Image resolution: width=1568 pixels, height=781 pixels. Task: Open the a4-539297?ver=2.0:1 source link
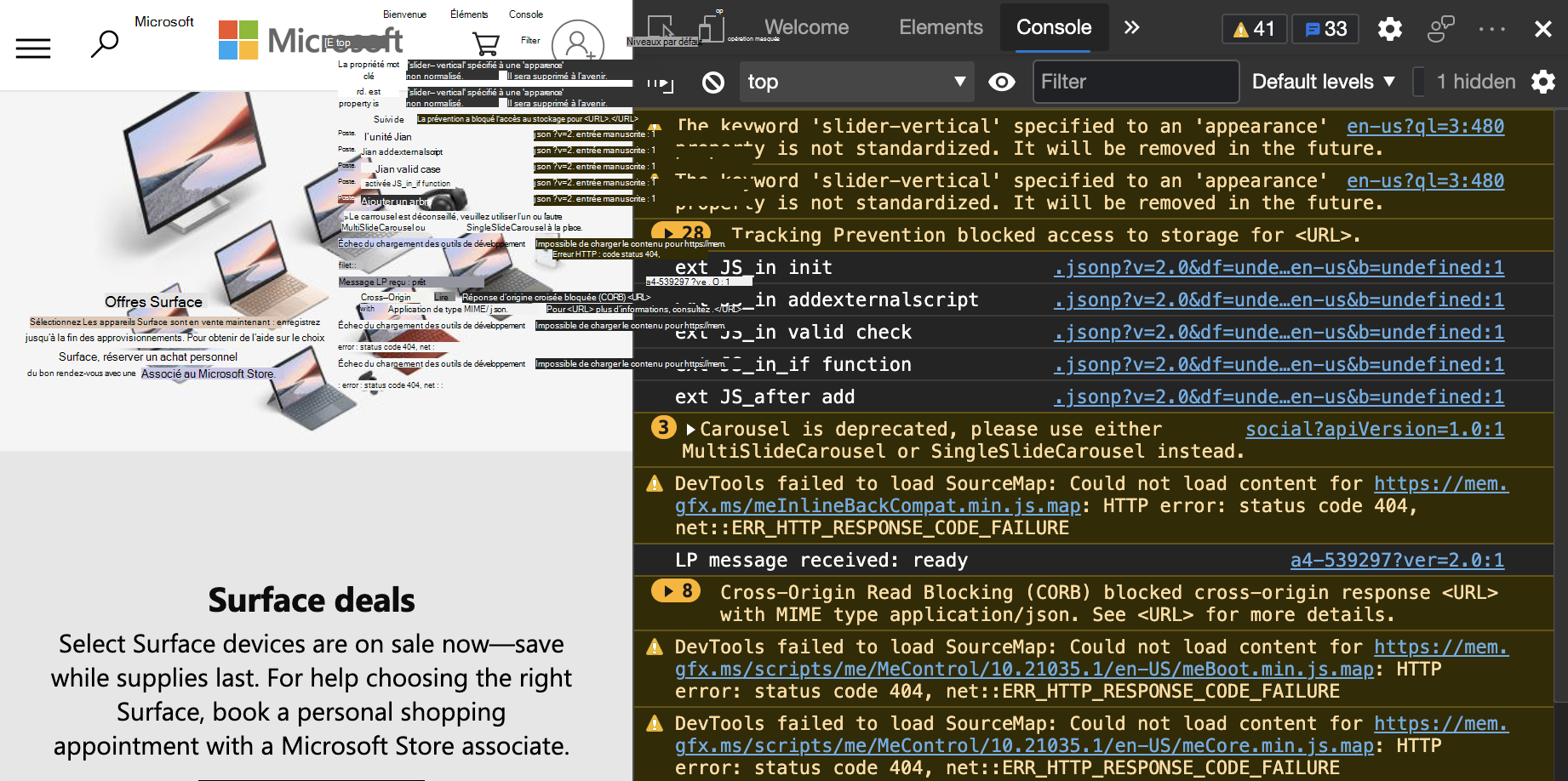(x=1397, y=561)
